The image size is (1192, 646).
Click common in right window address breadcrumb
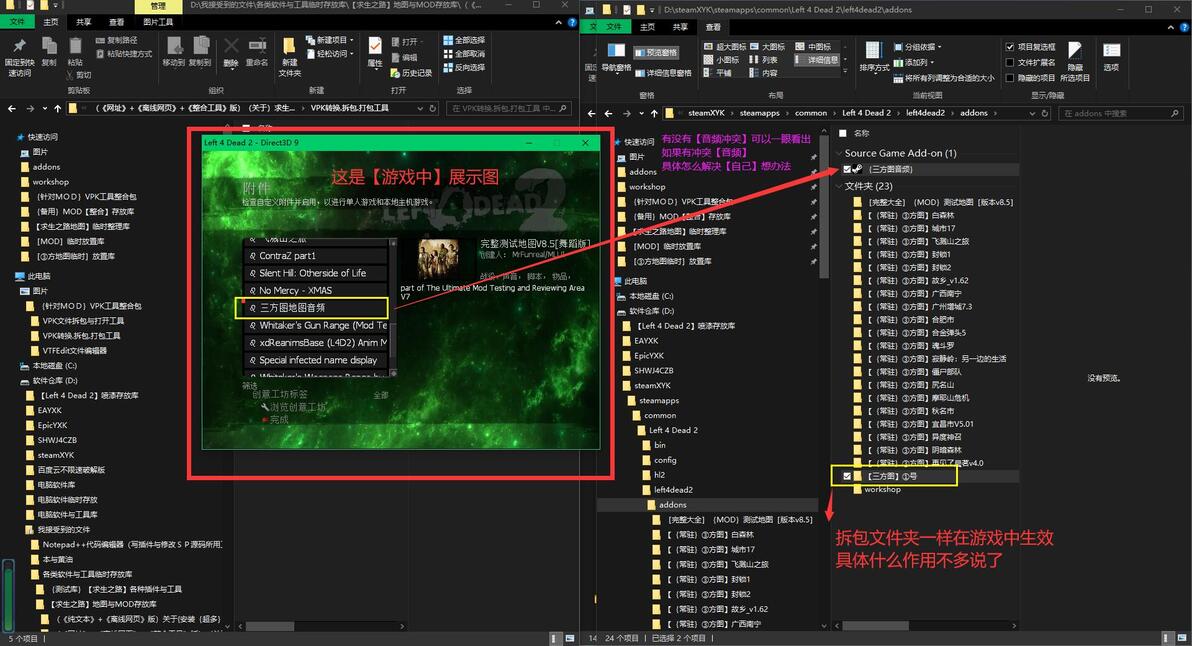[x=810, y=113]
